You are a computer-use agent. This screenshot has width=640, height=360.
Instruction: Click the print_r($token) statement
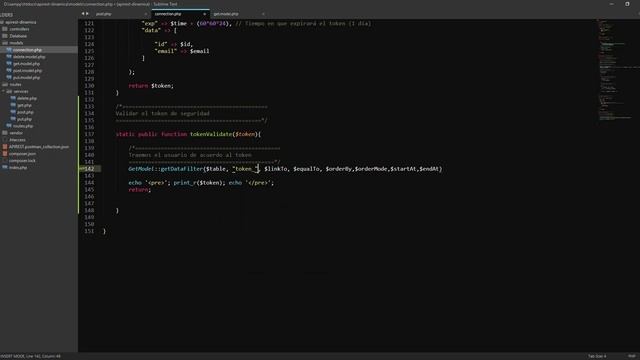(x=199, y=183)
